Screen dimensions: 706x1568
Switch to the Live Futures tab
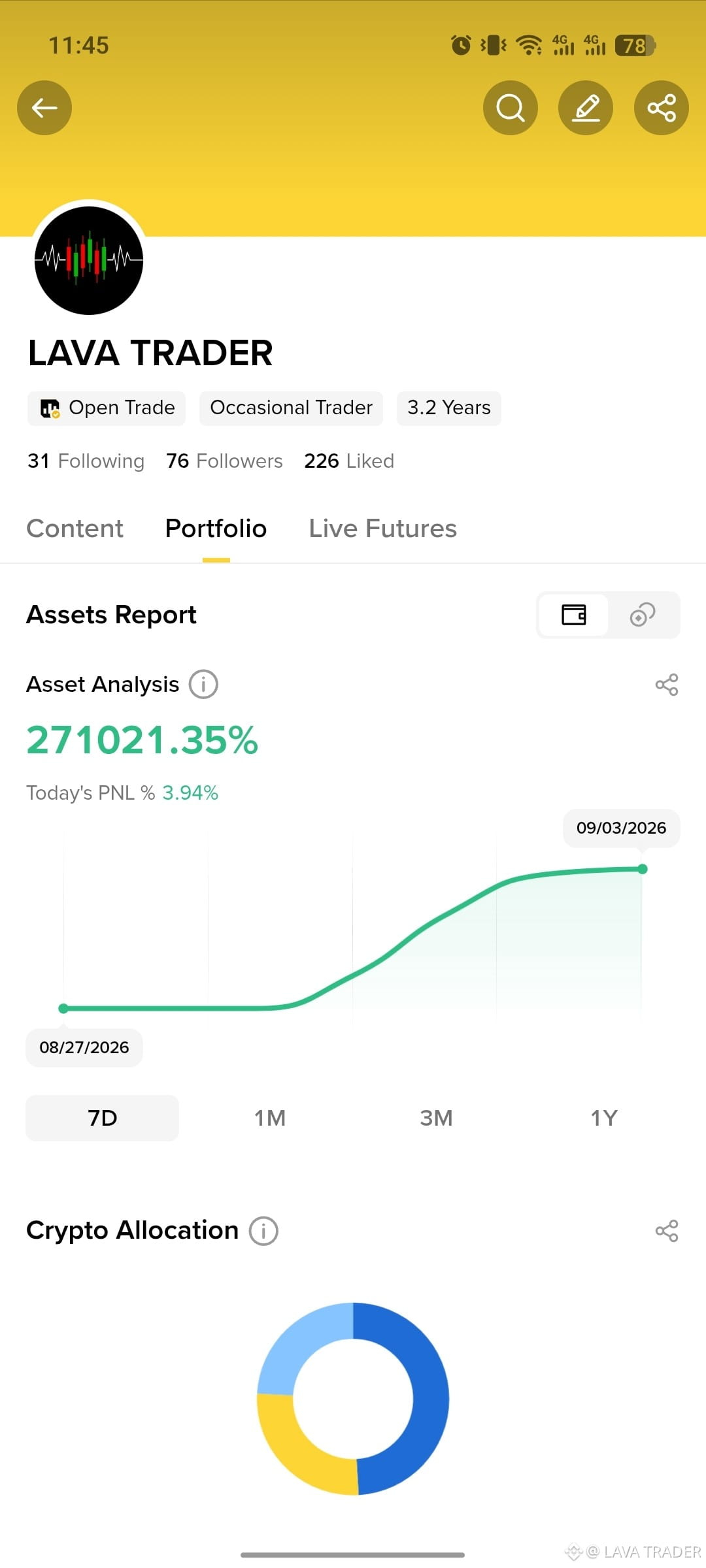382,529
